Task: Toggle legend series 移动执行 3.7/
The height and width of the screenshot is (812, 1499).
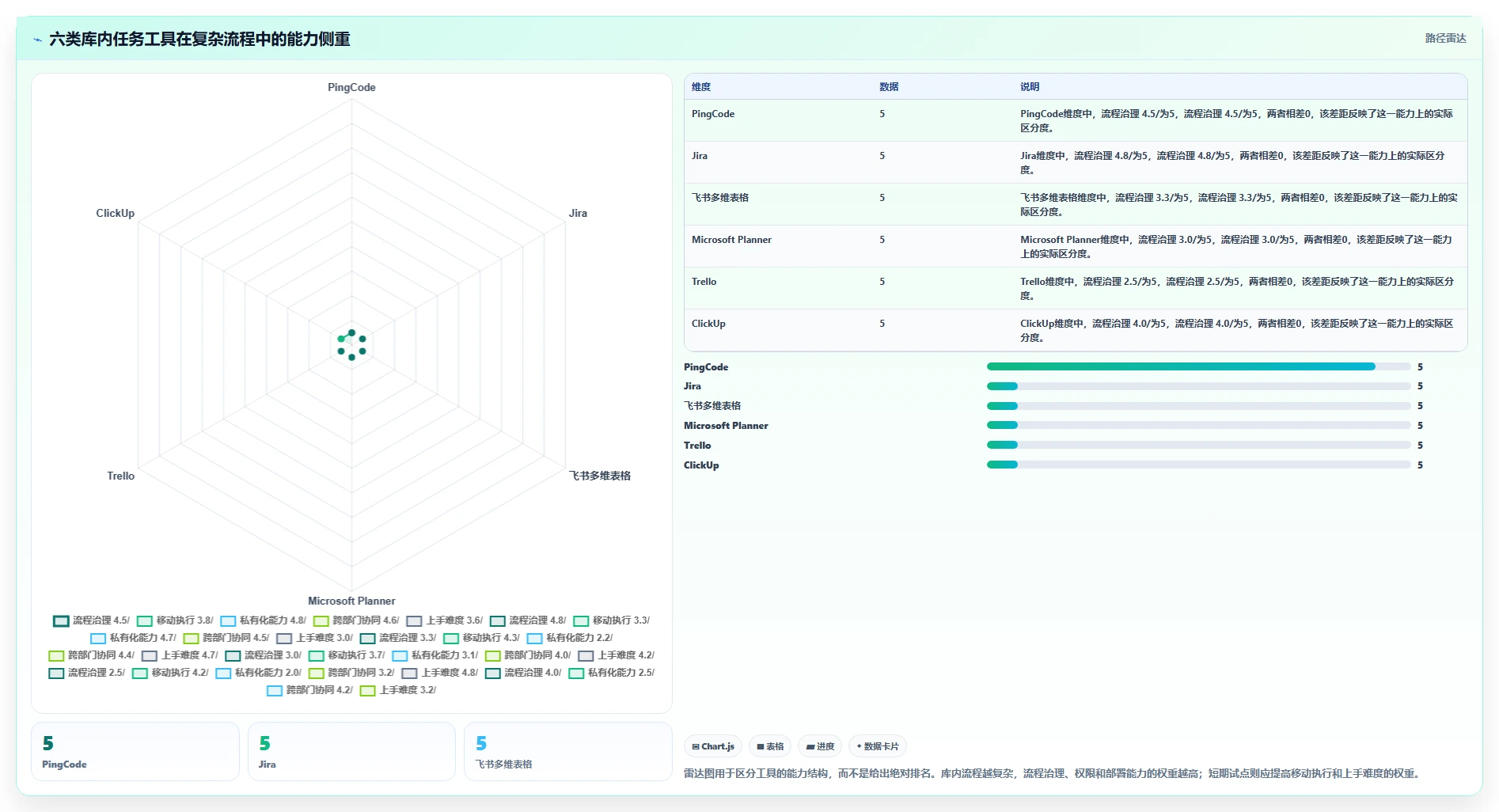Action: point(347,655)
